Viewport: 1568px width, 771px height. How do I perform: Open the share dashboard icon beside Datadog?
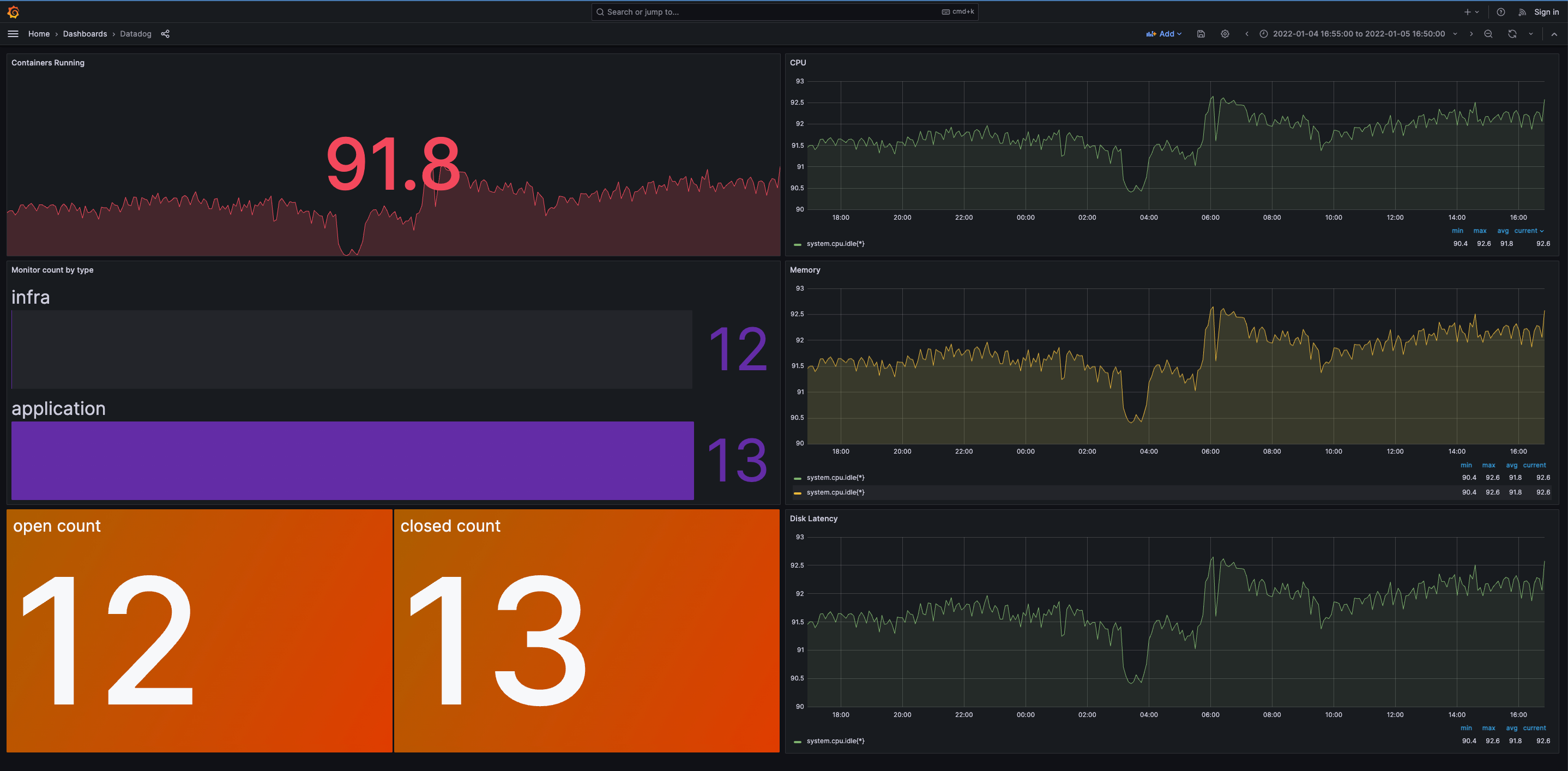(165, 34)
